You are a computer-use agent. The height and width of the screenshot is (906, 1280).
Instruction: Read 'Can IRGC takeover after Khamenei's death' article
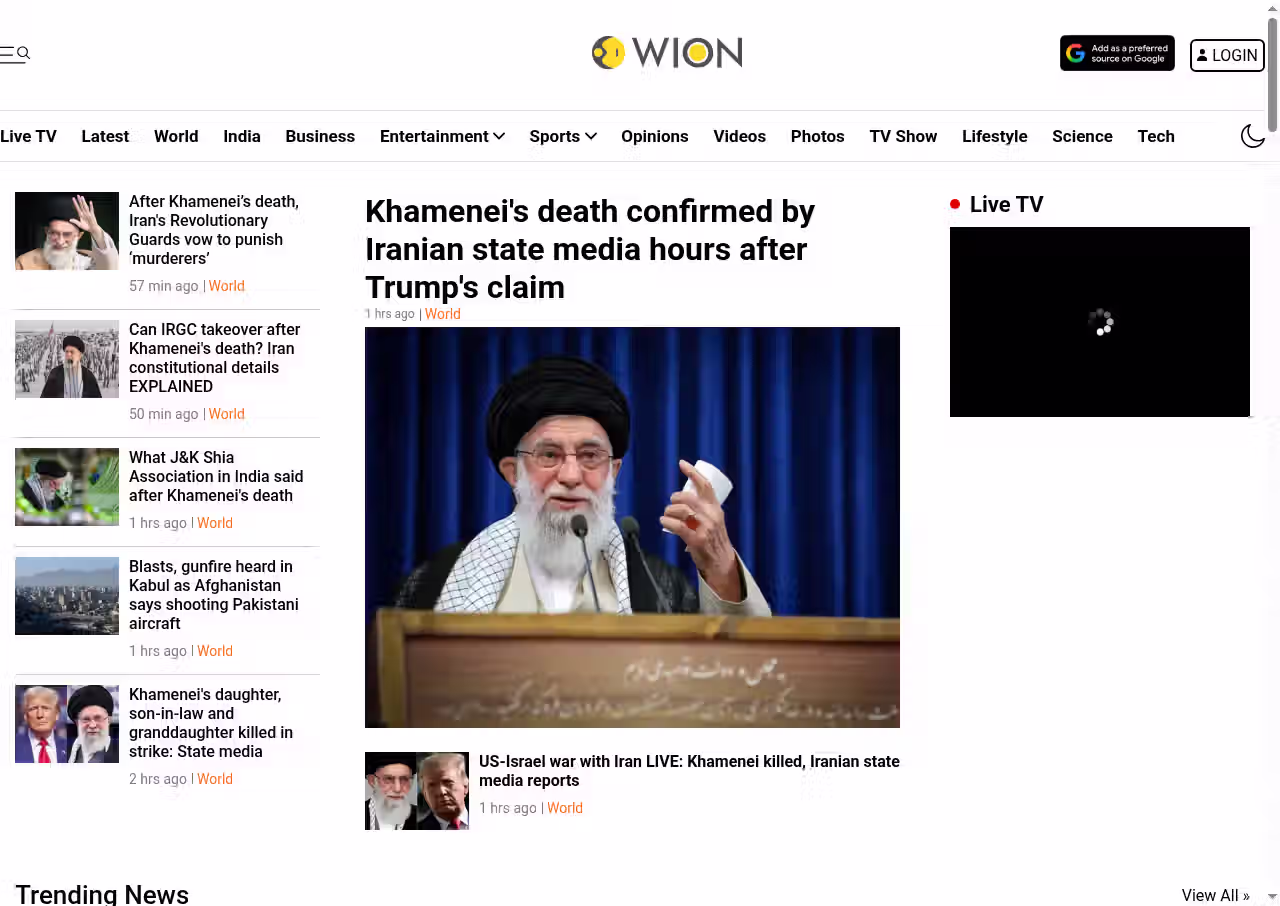[214, 358]
